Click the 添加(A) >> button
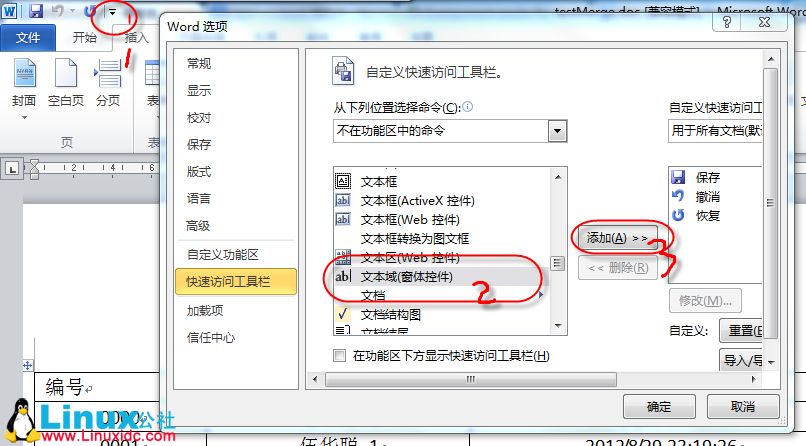Screen dimensions: 806x446 click(616, 238)
